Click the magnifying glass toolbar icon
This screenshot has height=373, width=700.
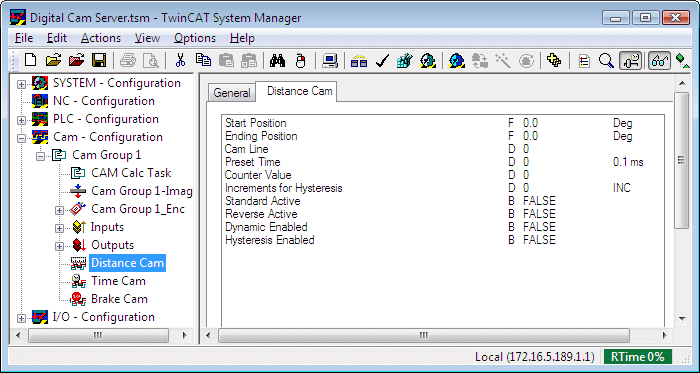606,60
